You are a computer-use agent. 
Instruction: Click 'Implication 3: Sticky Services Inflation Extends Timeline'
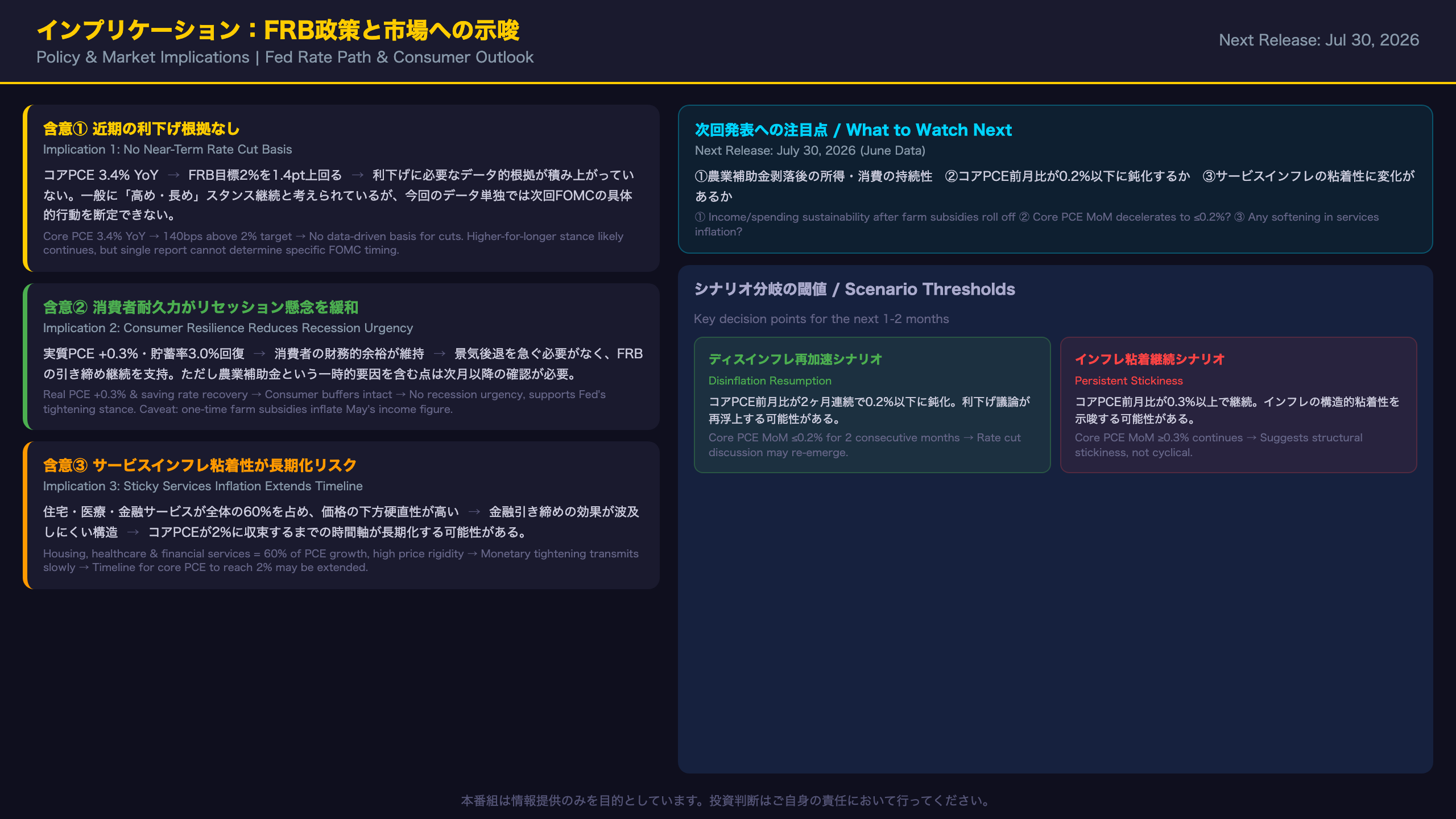click(x=203, y=486)
